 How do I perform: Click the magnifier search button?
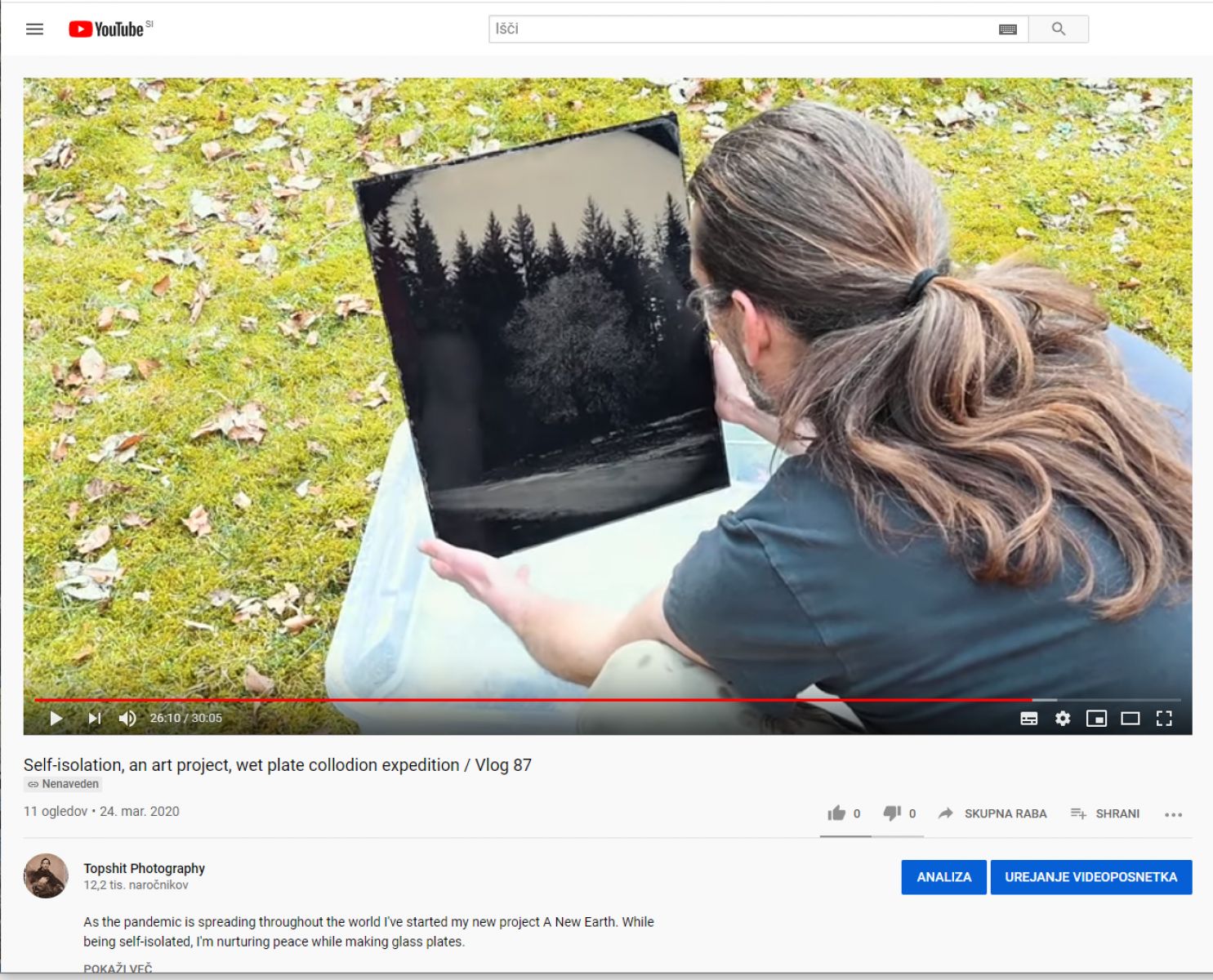coord(1059,29)
